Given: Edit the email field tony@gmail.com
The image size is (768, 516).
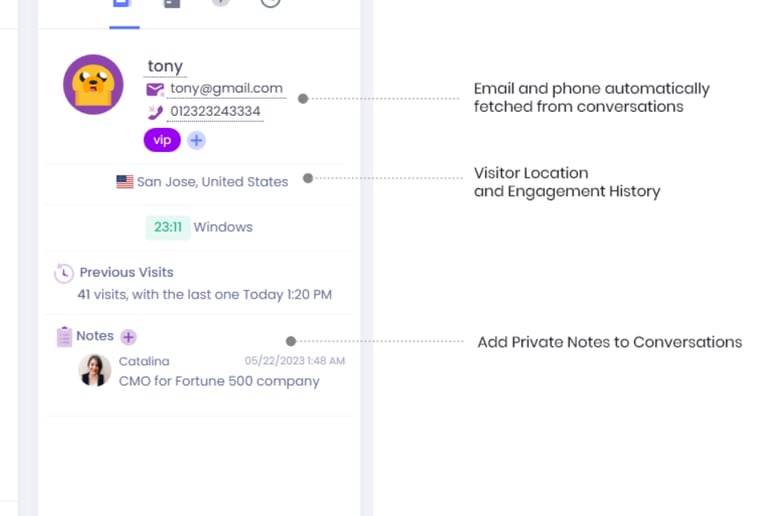Looking at the screenshot, I should coord(226,88).
